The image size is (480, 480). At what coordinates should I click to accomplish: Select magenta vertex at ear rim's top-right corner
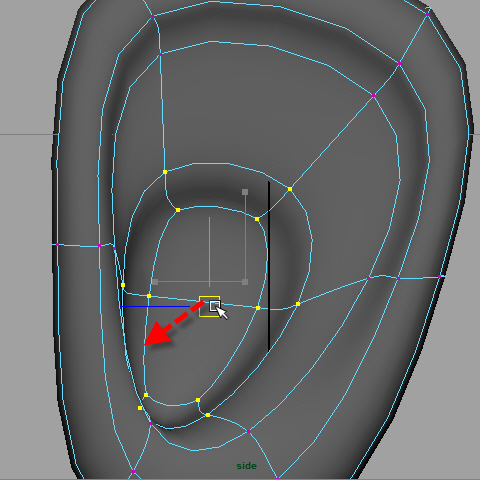[x=428, y=14]
